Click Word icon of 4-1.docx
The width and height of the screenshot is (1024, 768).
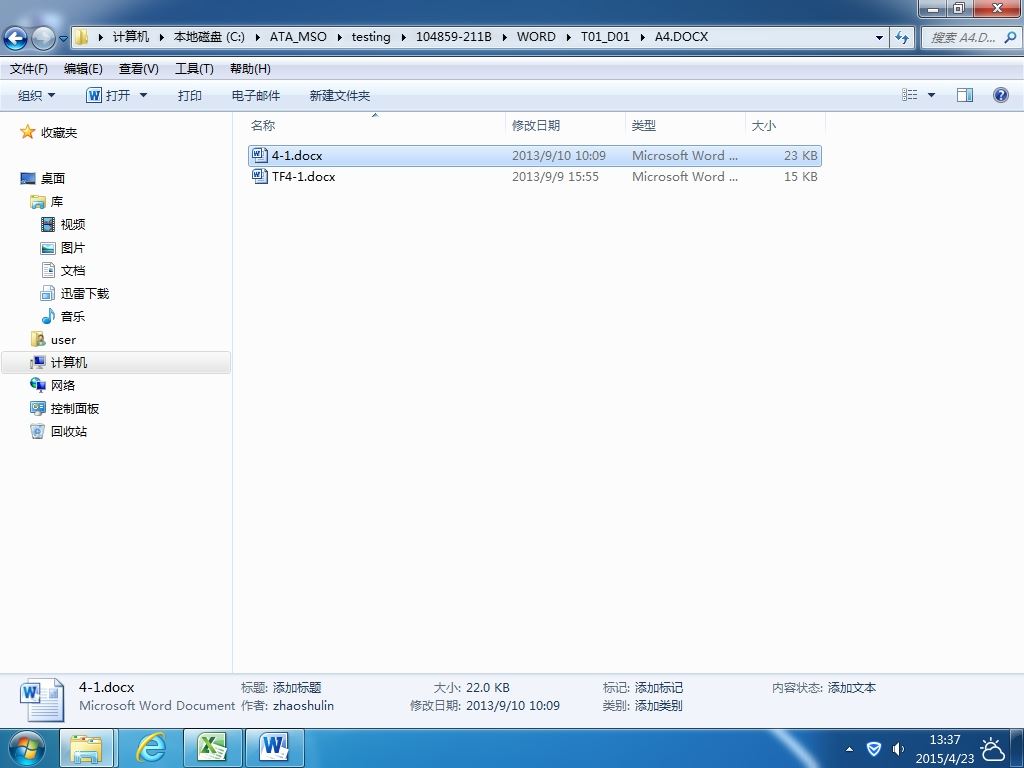(x=259, y=155)
